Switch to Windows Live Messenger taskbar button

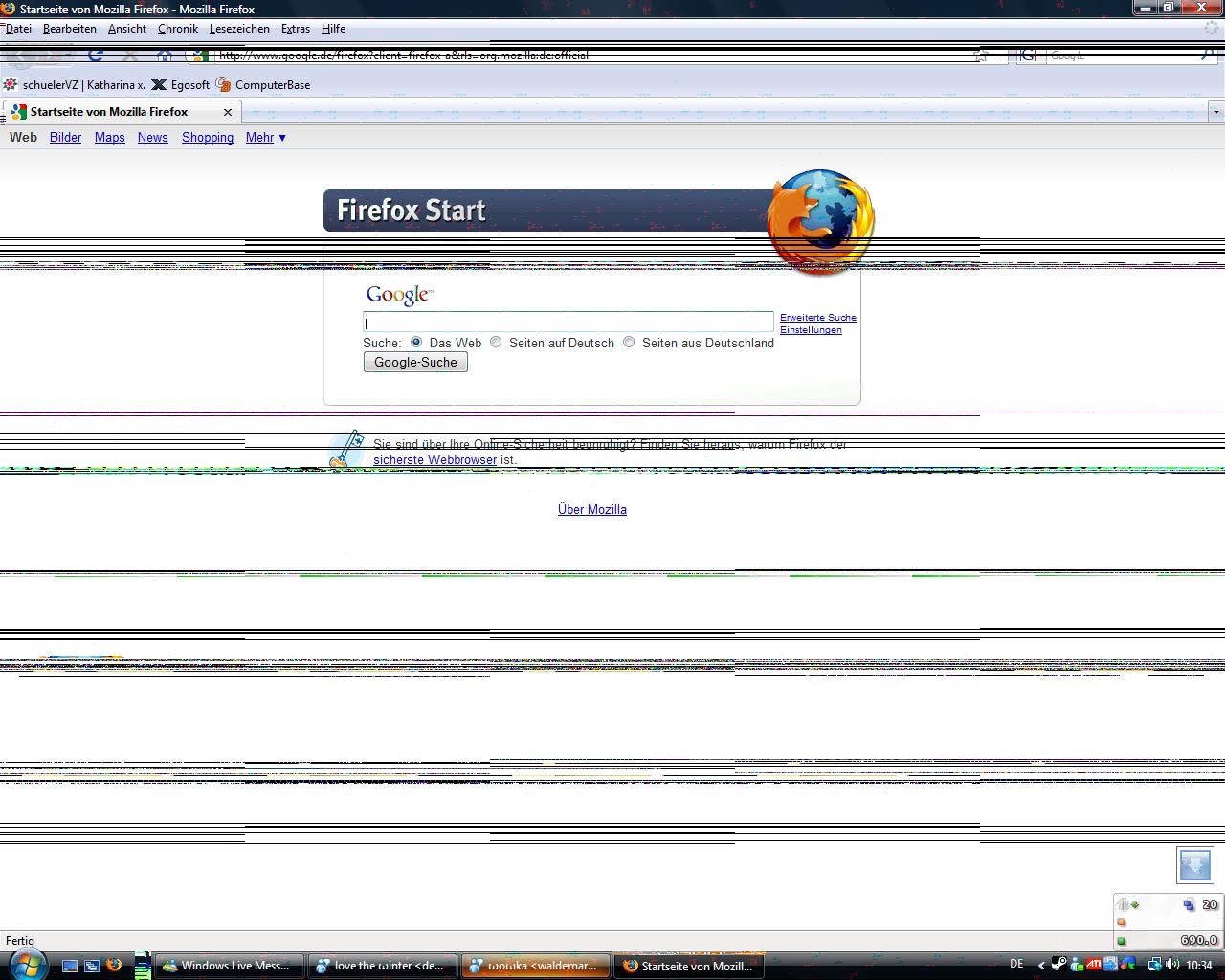229,966
